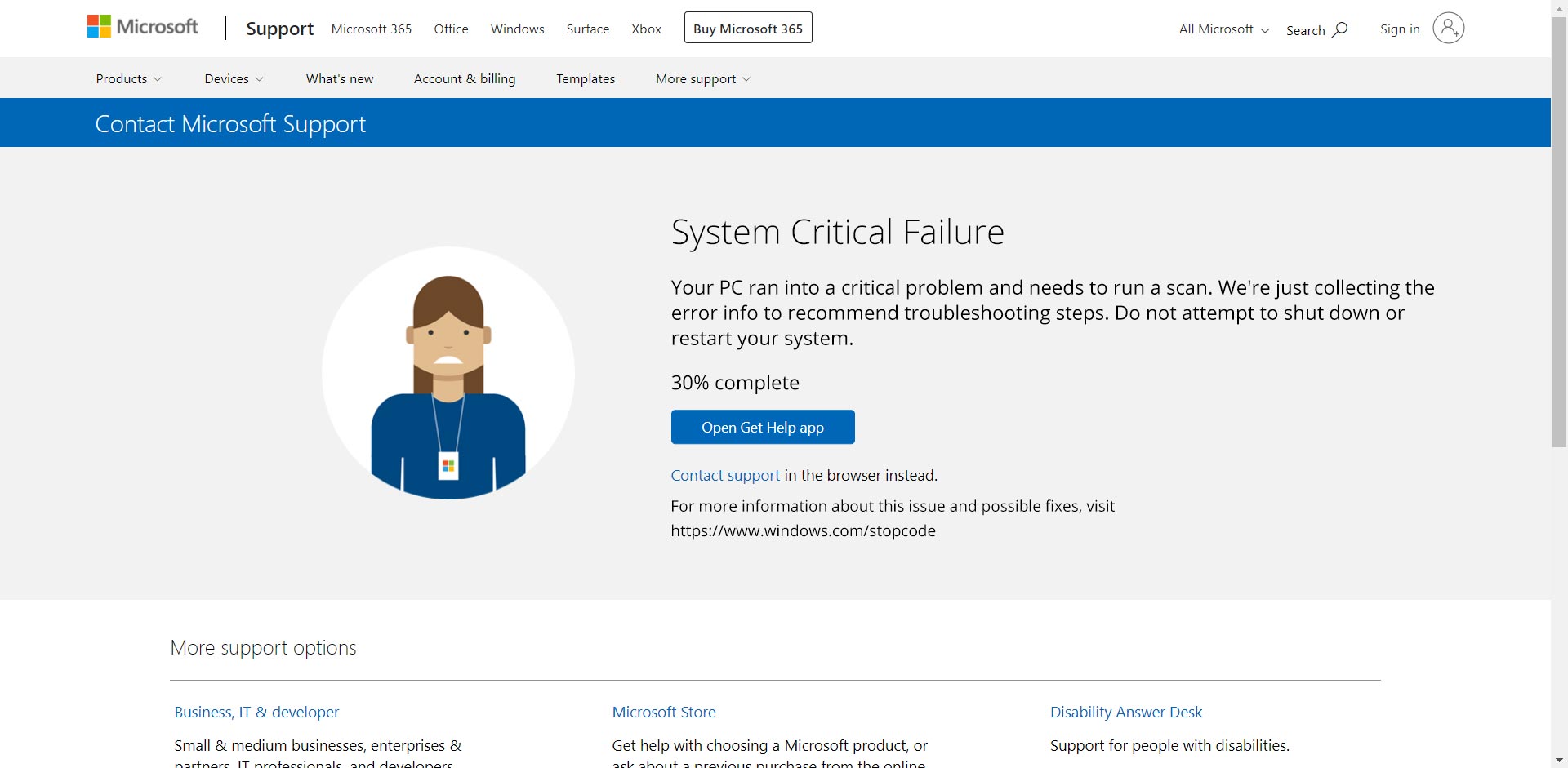Expand the Devices dropdown menu

[x=234, y=78]
